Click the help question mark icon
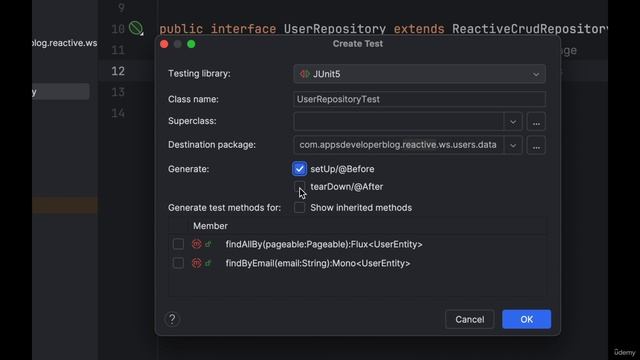640x360 pixels. point(172,319)
